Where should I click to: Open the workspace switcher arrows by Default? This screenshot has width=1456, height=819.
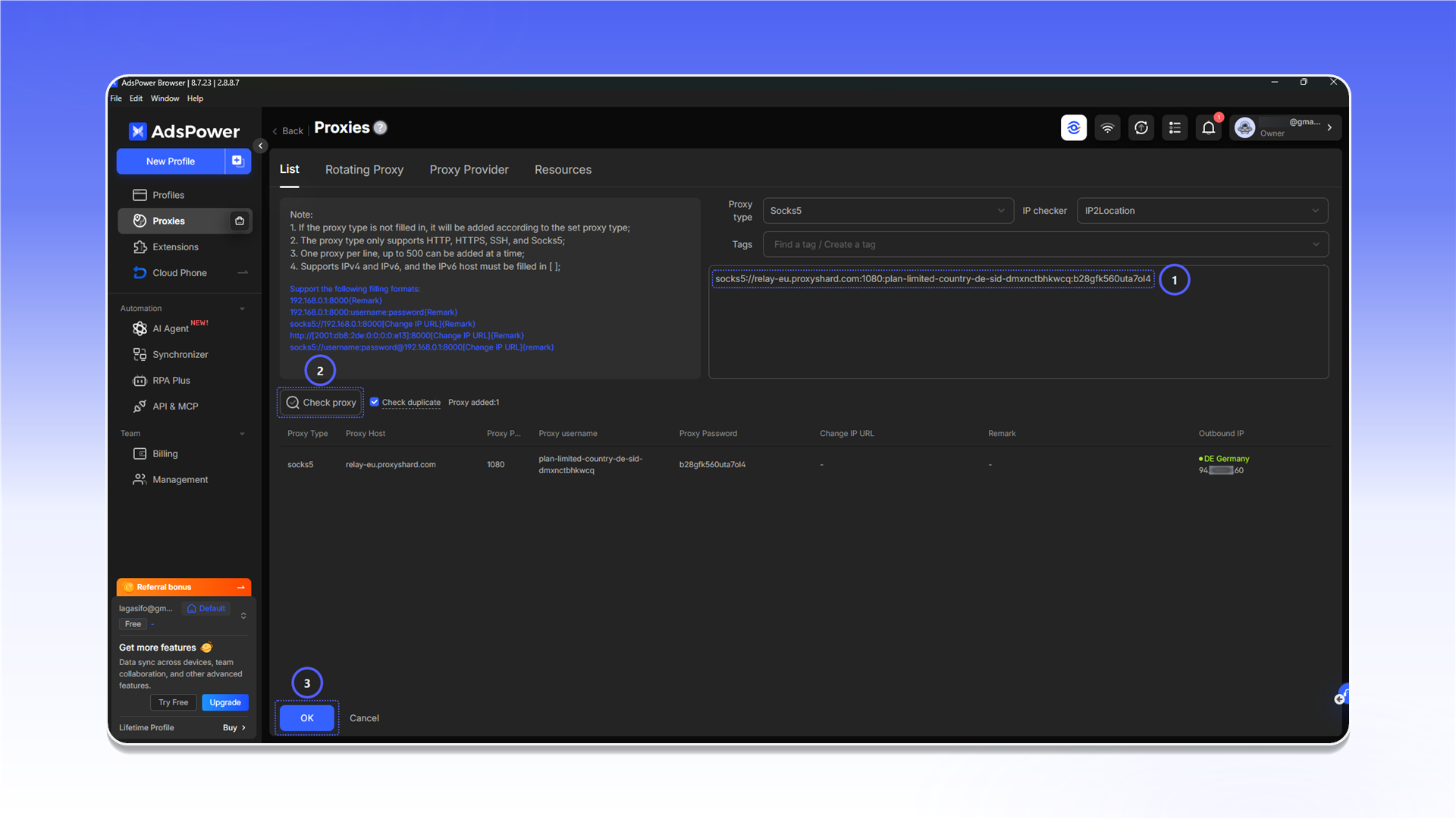pos(243,616)
